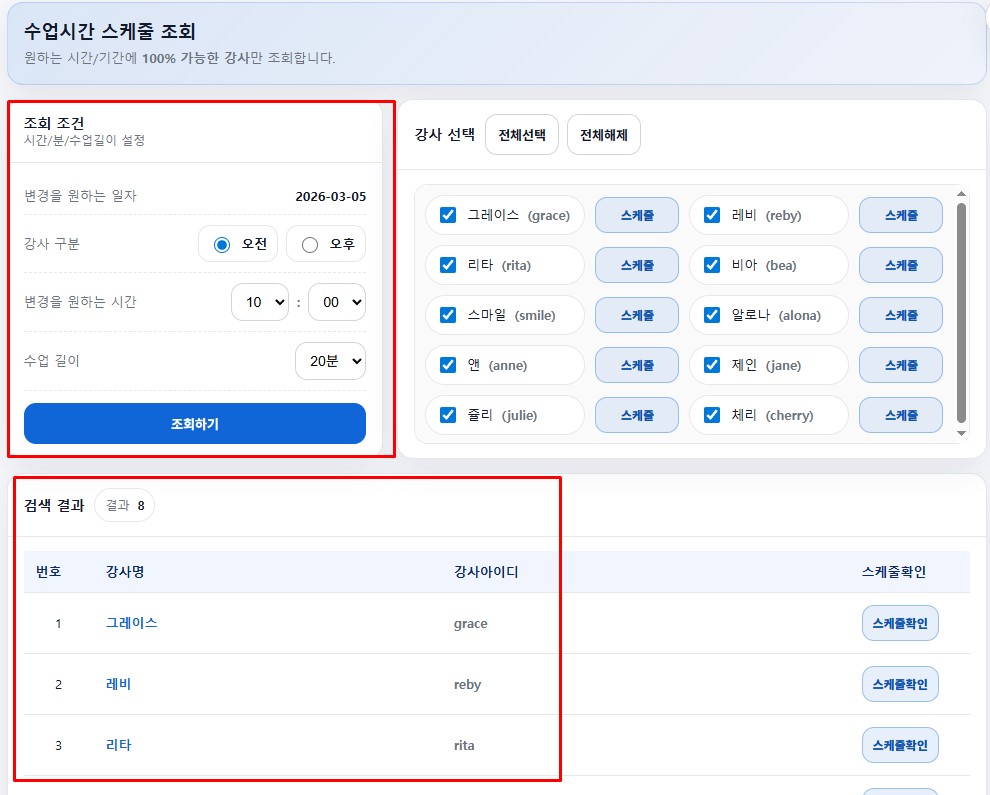Open the minute dropdown showing 00
Screen dimensions: 990x795
coord(336,302)
